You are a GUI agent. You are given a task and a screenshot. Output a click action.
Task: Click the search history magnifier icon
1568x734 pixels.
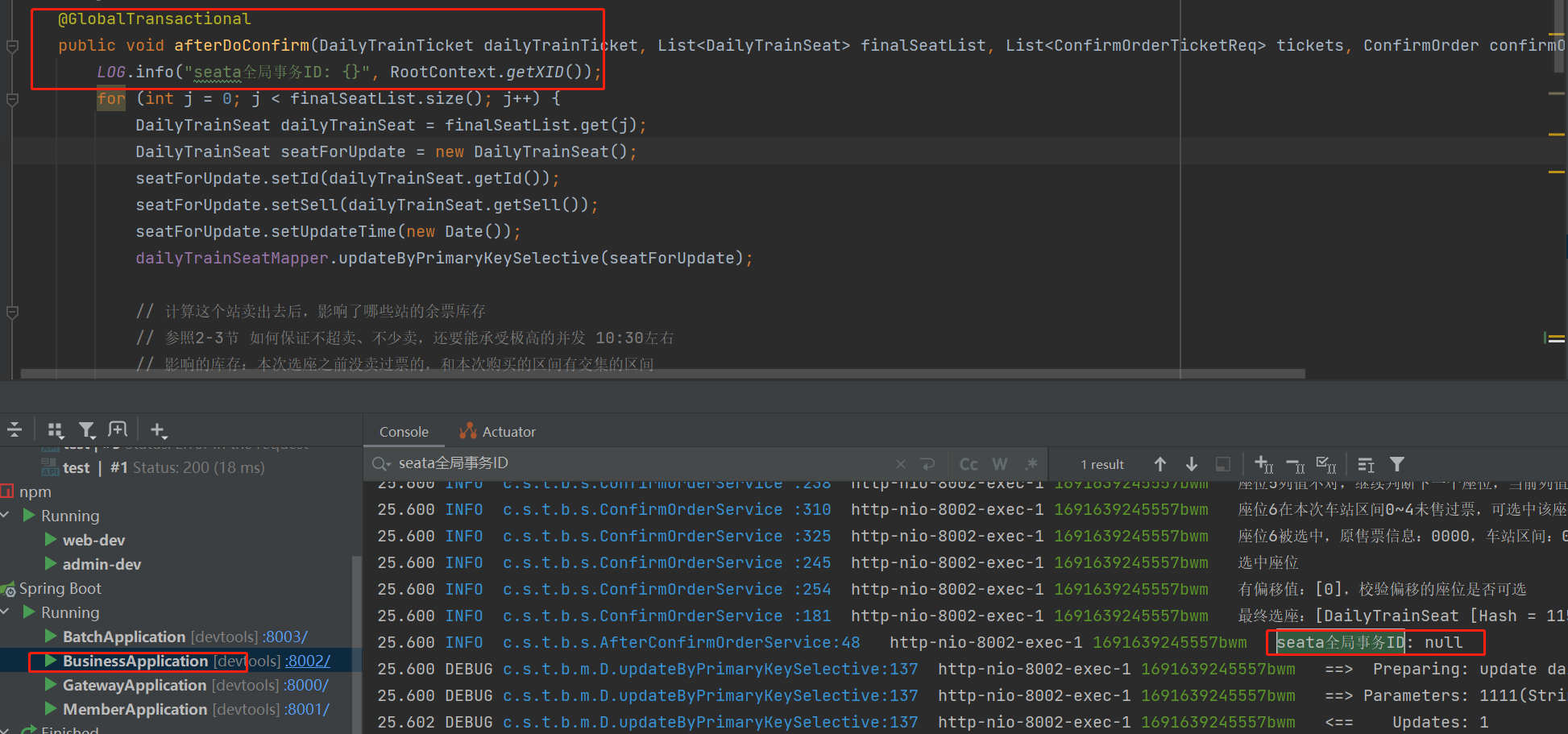click(x=381, y=463)
